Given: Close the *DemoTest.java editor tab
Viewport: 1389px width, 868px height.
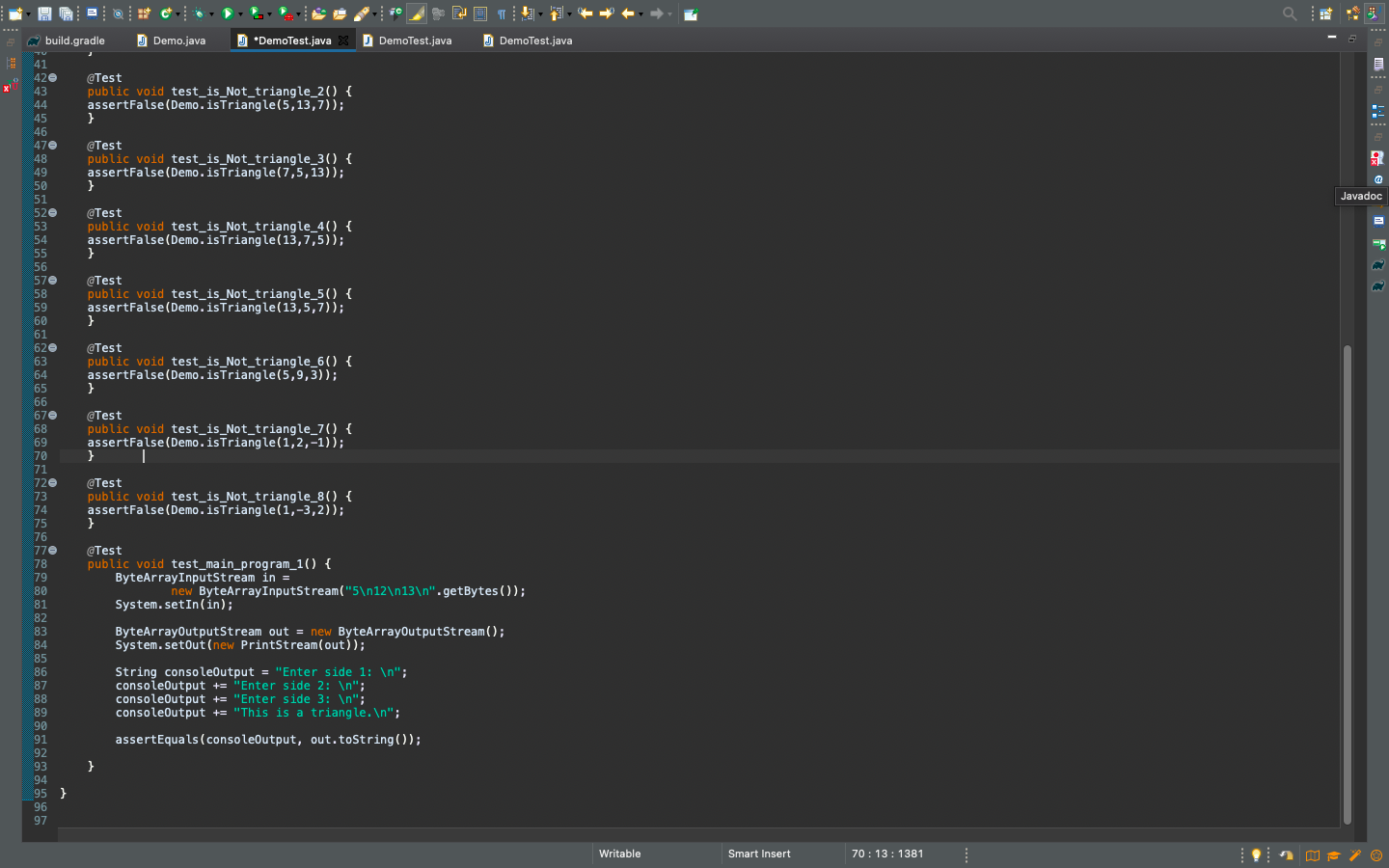Looking at the screenshot, I should tap(343, 41).
